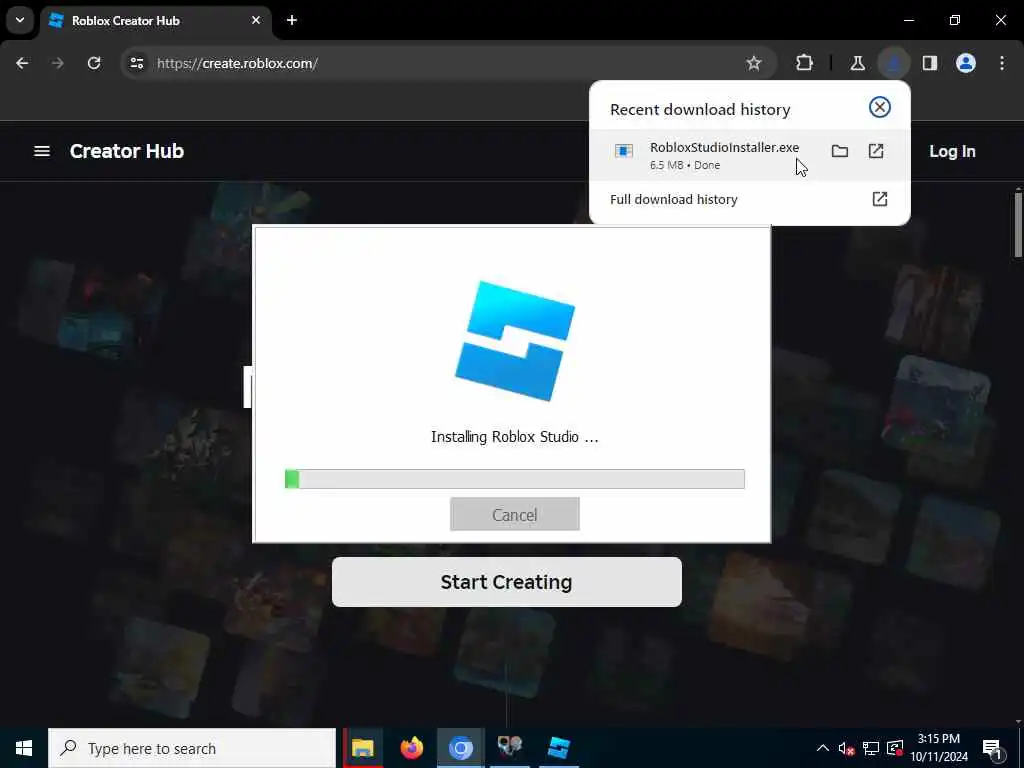Switch to Chrome taskbar icon
The width and height of the screenshot is (1024, 768).
[460, 748]
